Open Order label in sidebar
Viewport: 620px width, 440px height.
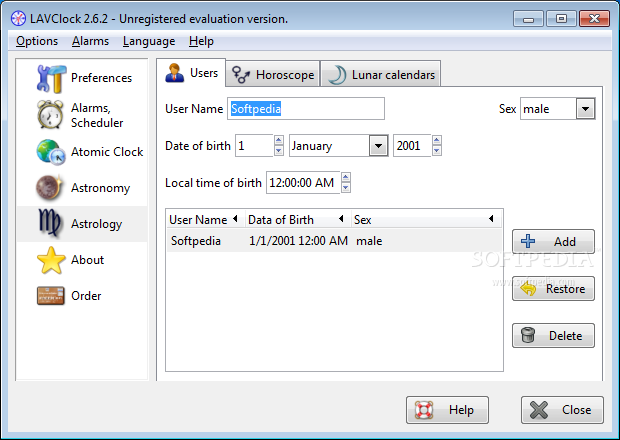tap(86, 296)
